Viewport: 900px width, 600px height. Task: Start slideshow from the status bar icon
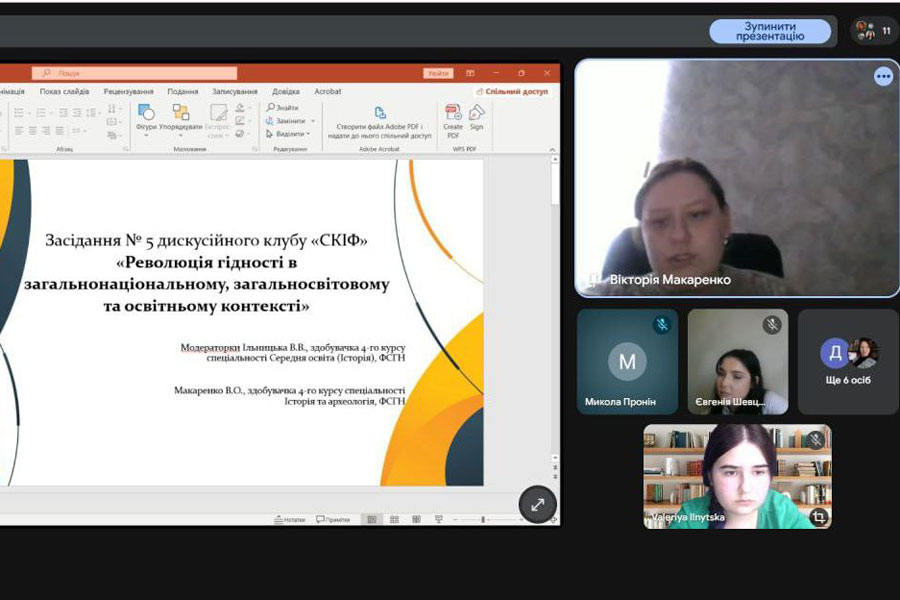click(439, 519)
